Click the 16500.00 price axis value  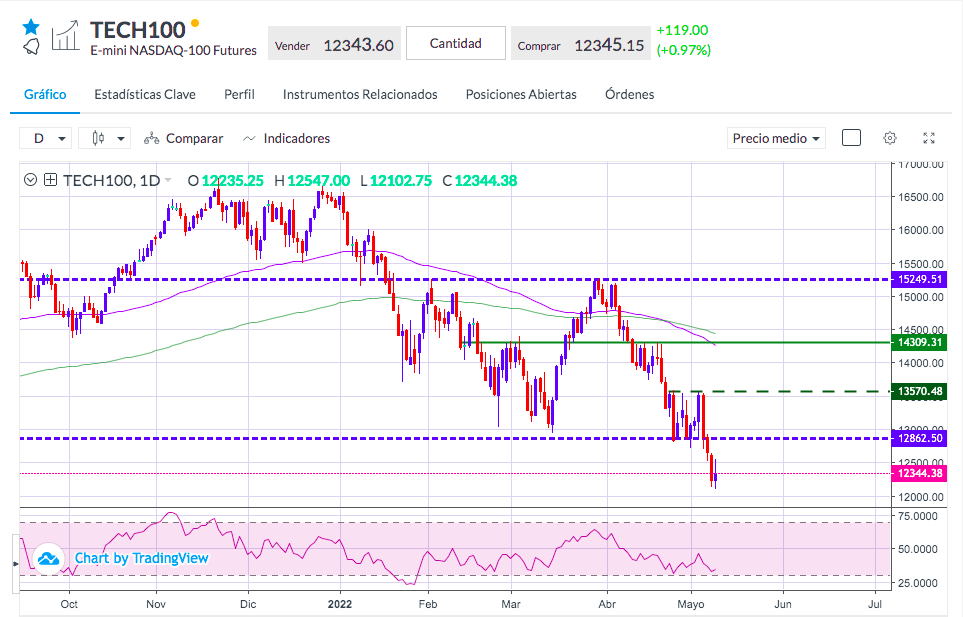point(921,197)
